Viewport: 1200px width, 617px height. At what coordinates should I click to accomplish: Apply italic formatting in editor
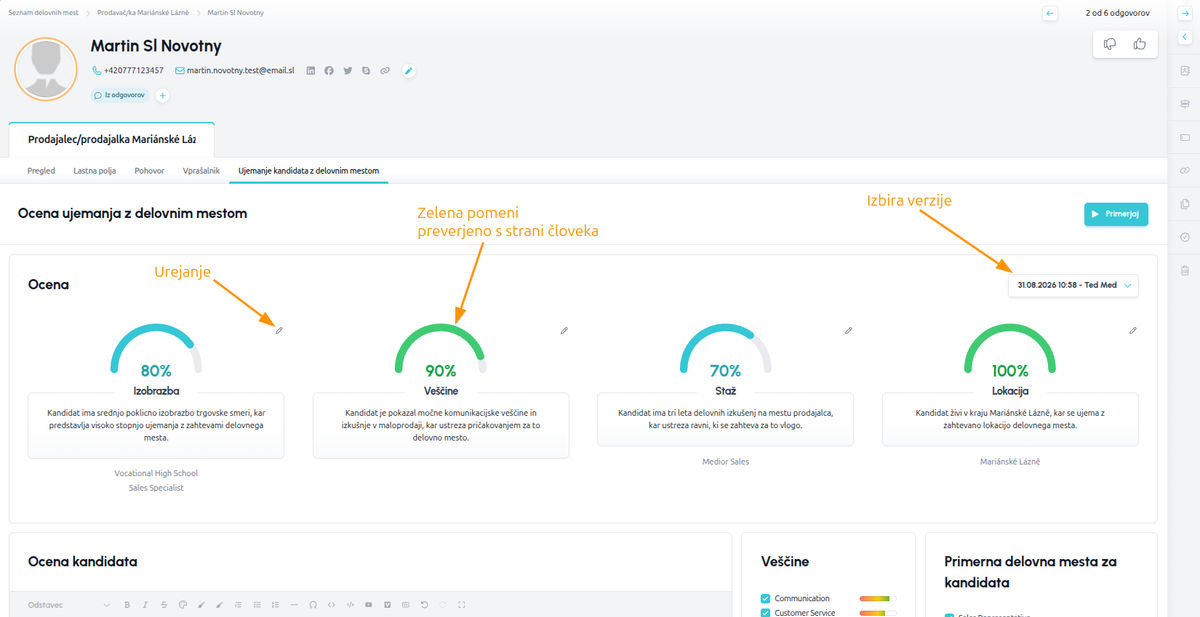(x=145, y=605)
